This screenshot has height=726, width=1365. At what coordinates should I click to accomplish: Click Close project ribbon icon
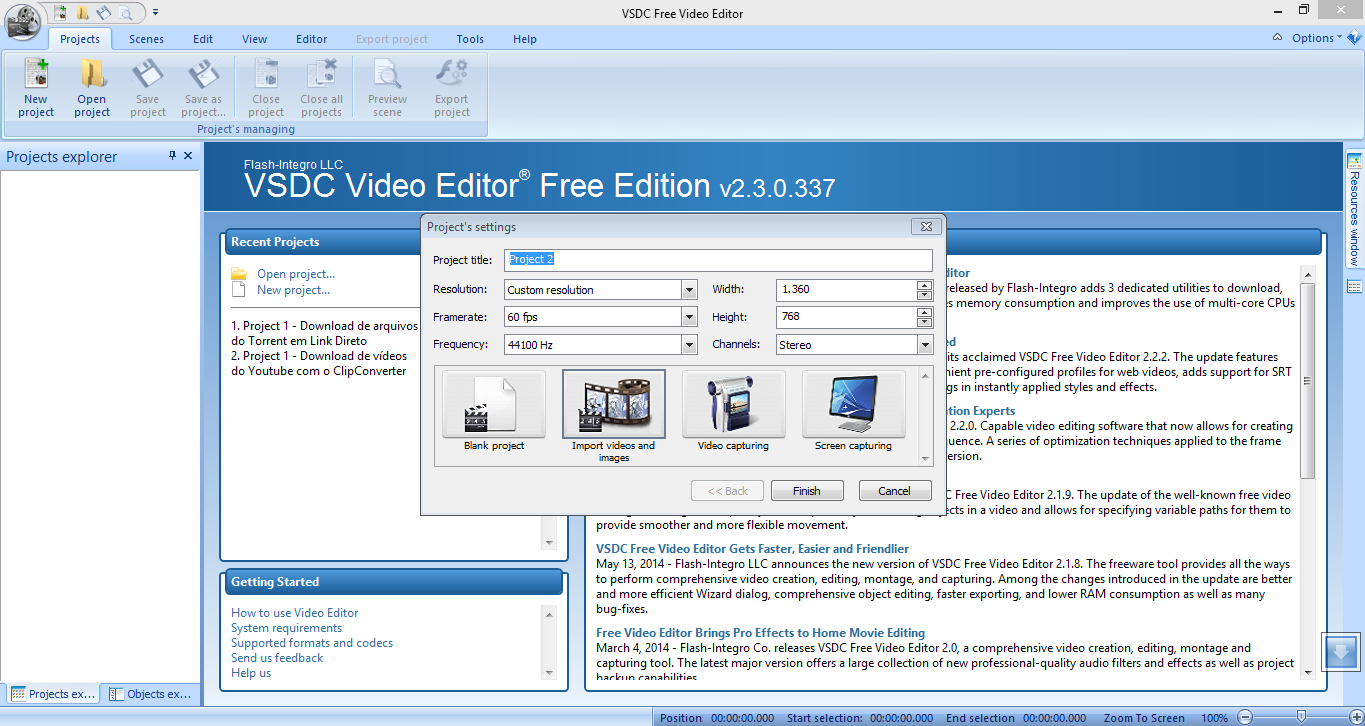point(266,88)
